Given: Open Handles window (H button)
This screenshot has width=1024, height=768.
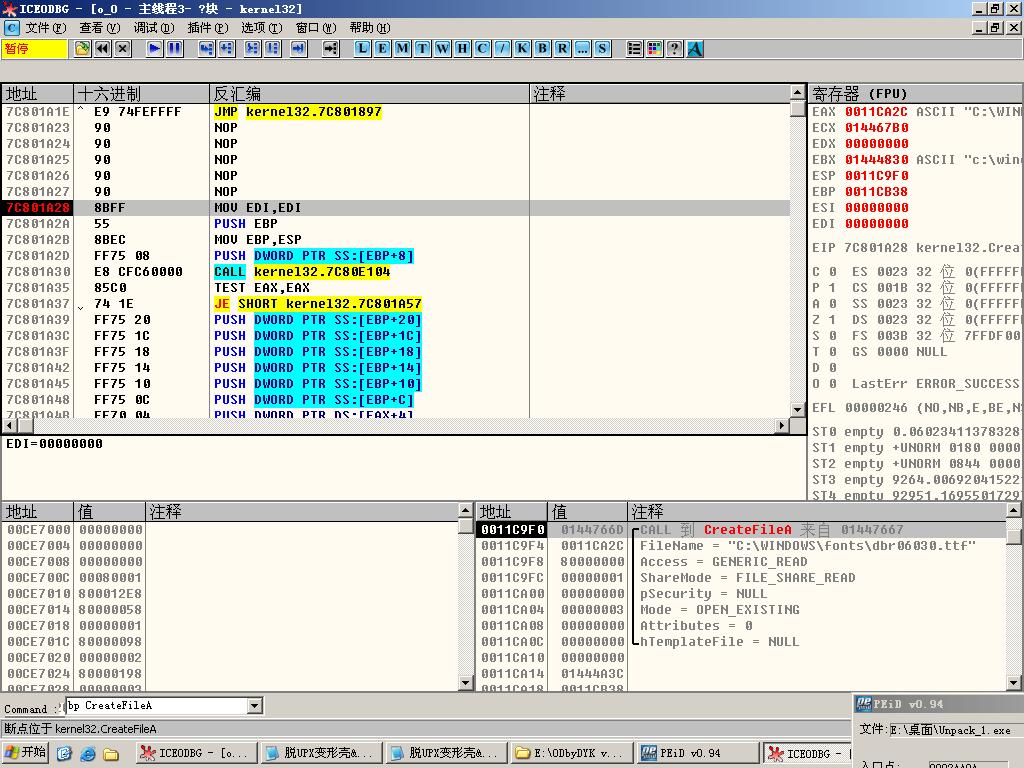Looking at the screenshot, I should [x=462, y=48].
